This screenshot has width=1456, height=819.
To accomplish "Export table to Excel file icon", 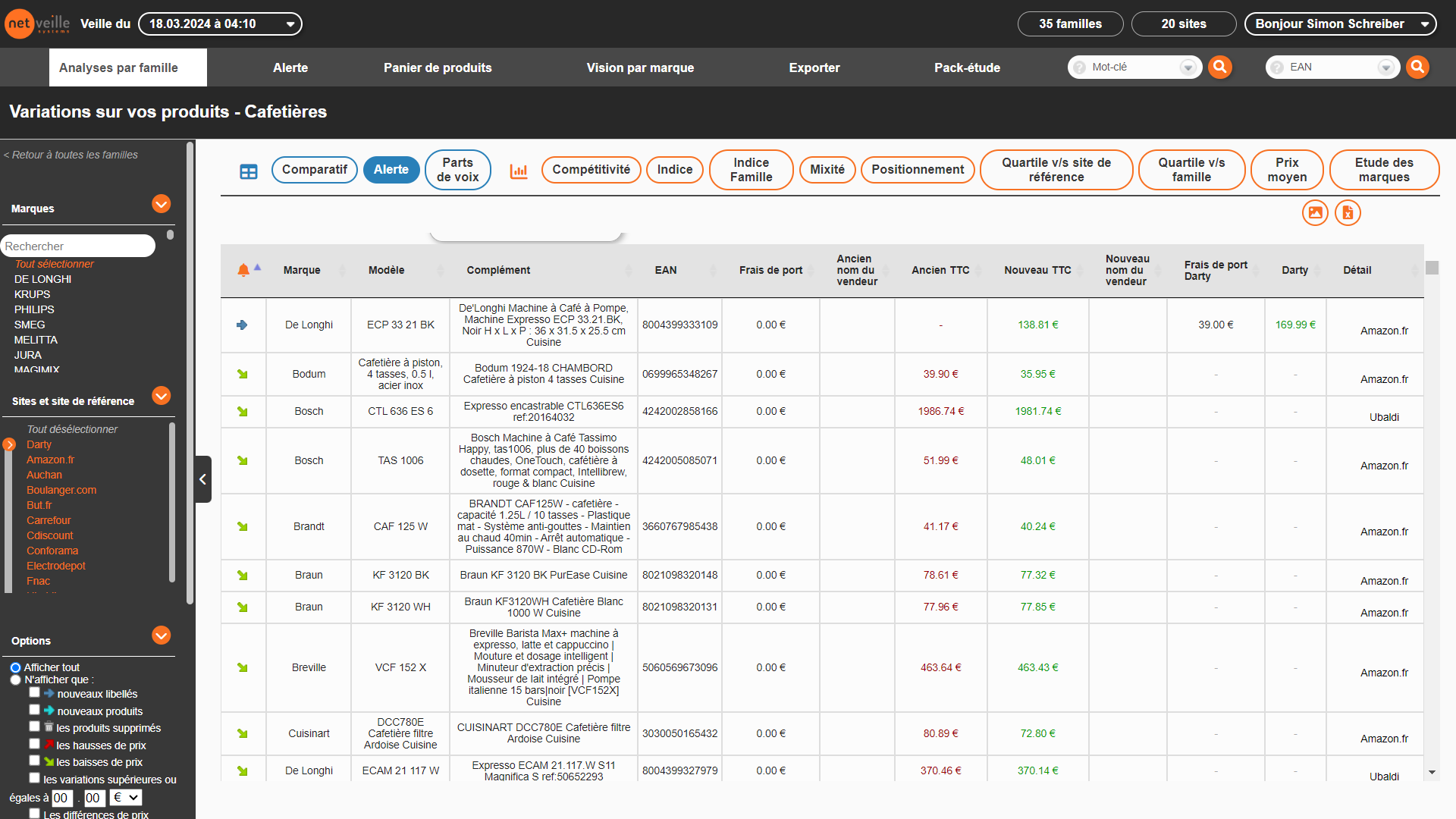I will pos(1348,212).
